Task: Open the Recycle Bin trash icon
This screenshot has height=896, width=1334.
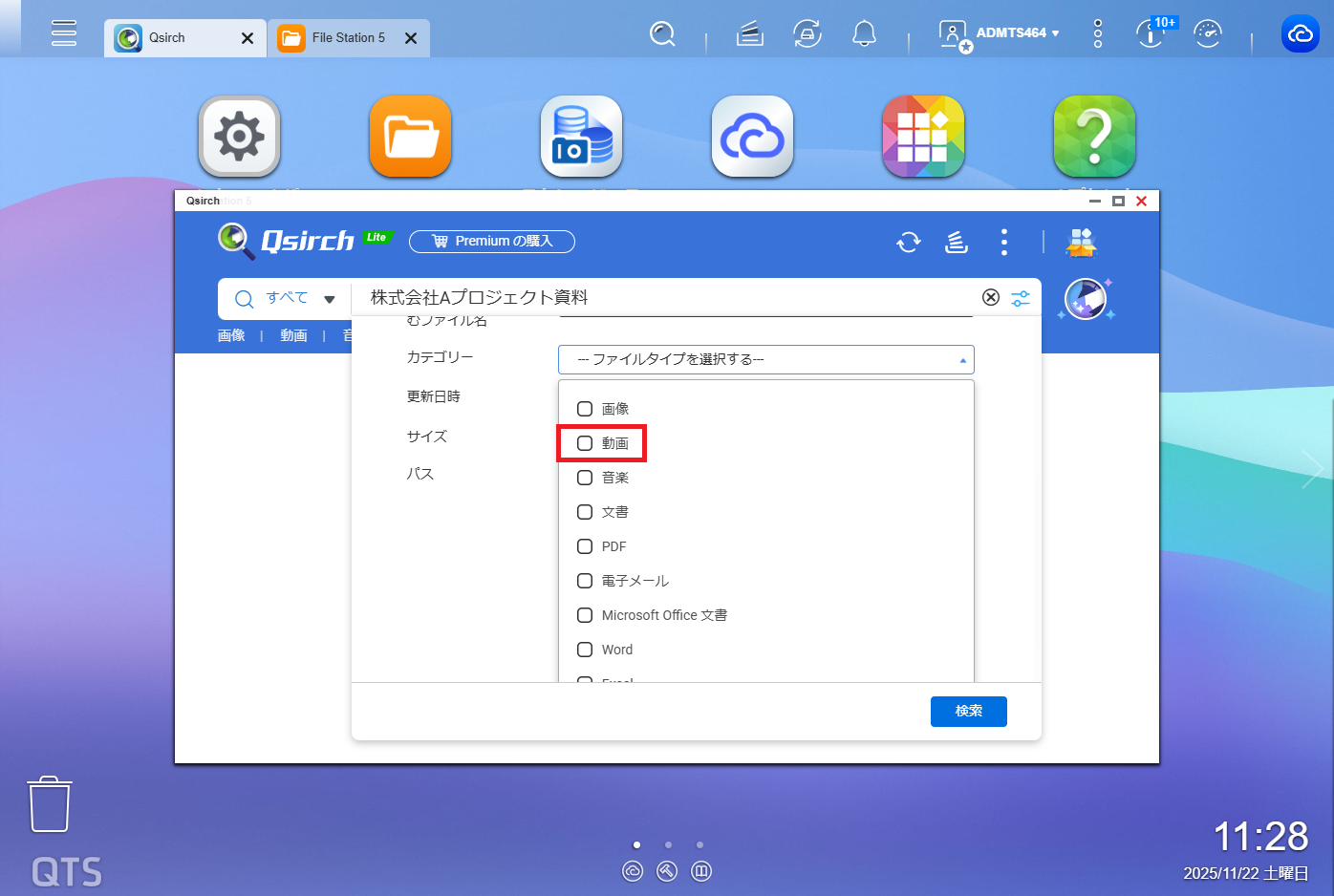Action: coord(50,804)
